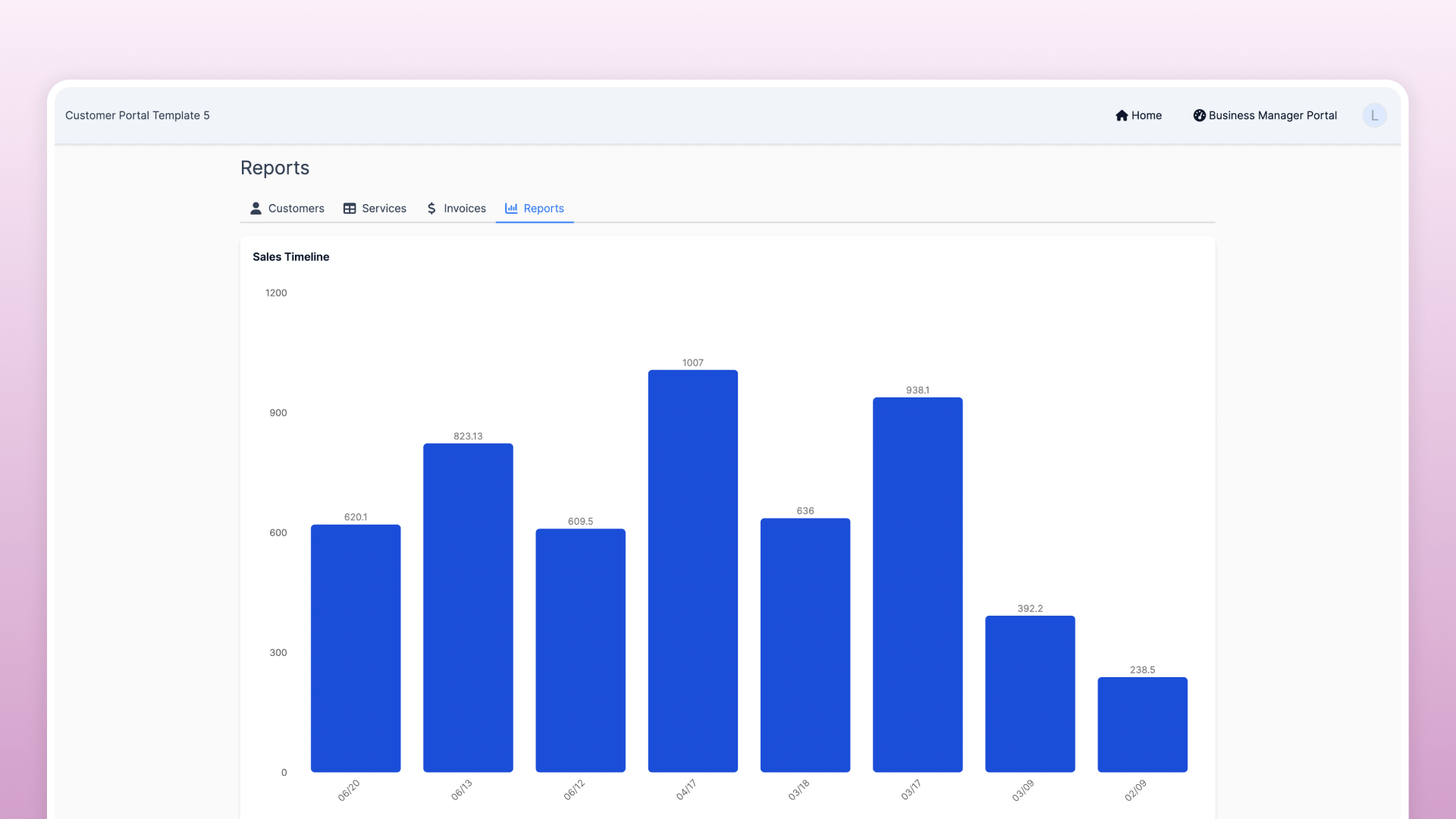This screenshot has width=1456, height=819.
Task: Go to the Home link
Action: coord(1146,115)
